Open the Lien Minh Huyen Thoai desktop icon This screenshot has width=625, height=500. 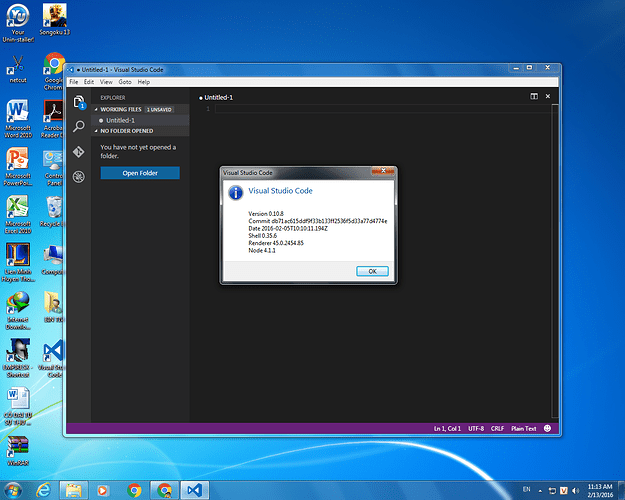click(x=18, y=262)
